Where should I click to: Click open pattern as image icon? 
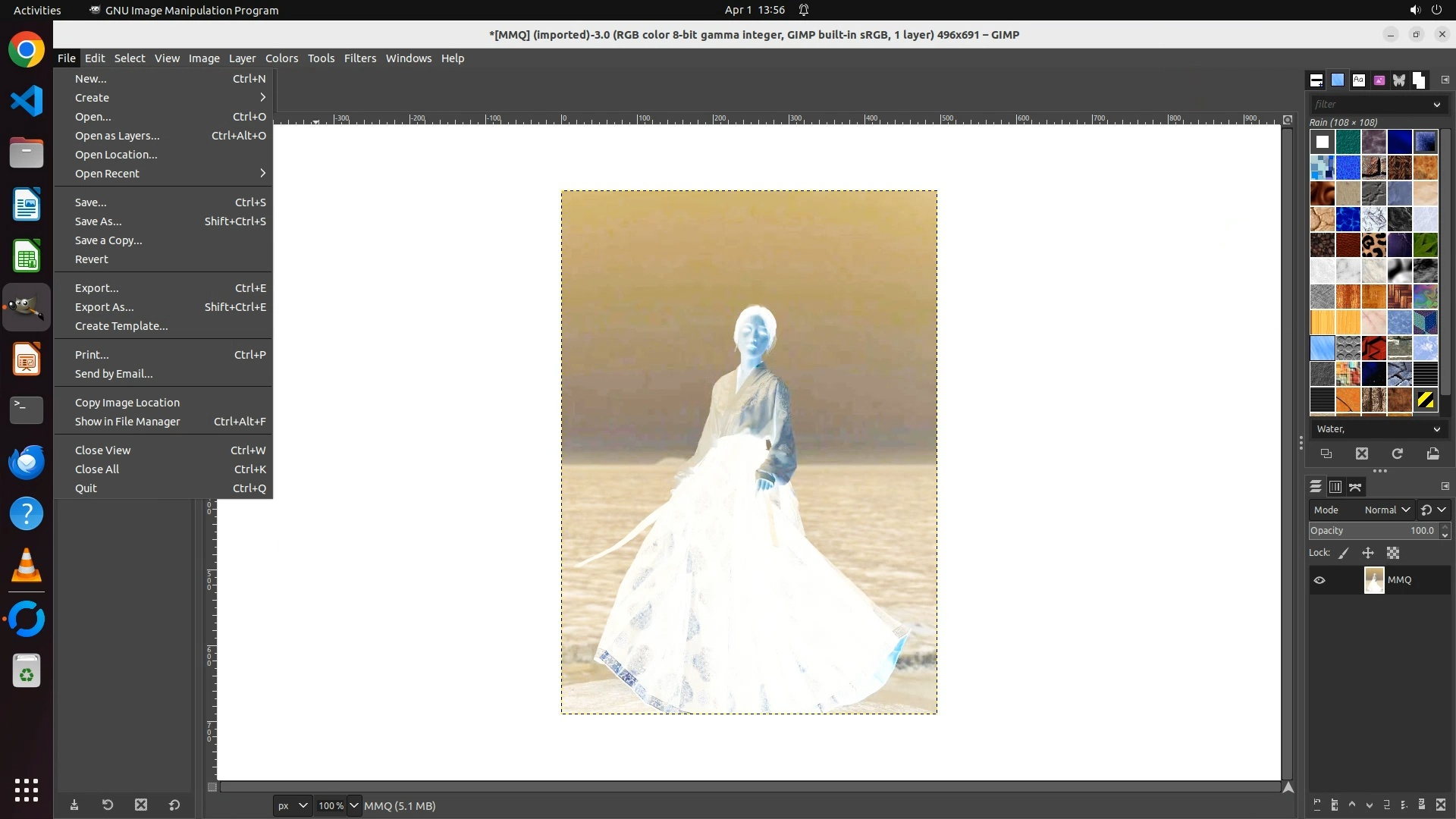[1432, 453]
